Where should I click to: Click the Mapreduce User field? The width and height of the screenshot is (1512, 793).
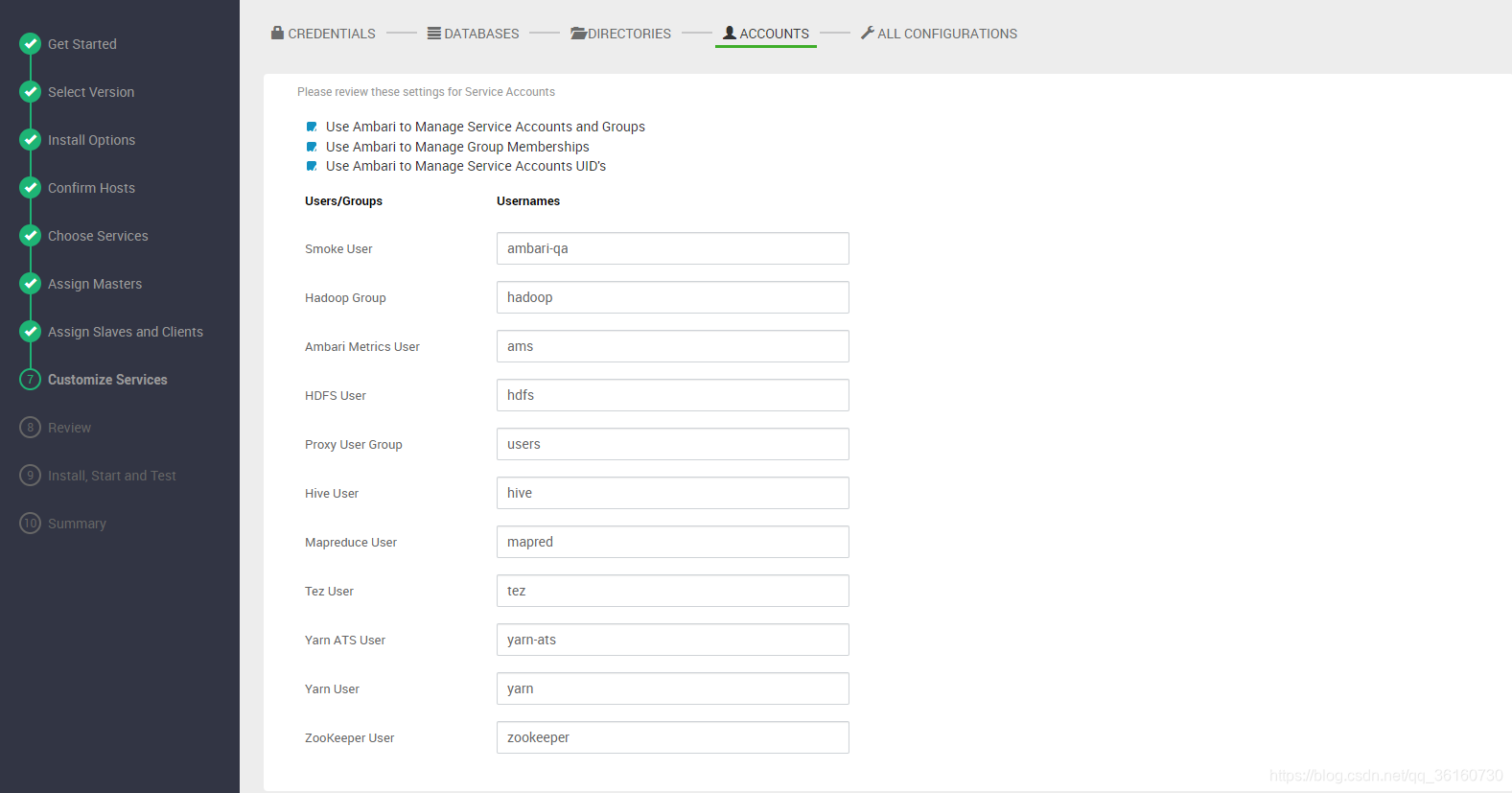pyautogui.click(x=673, y=542)
